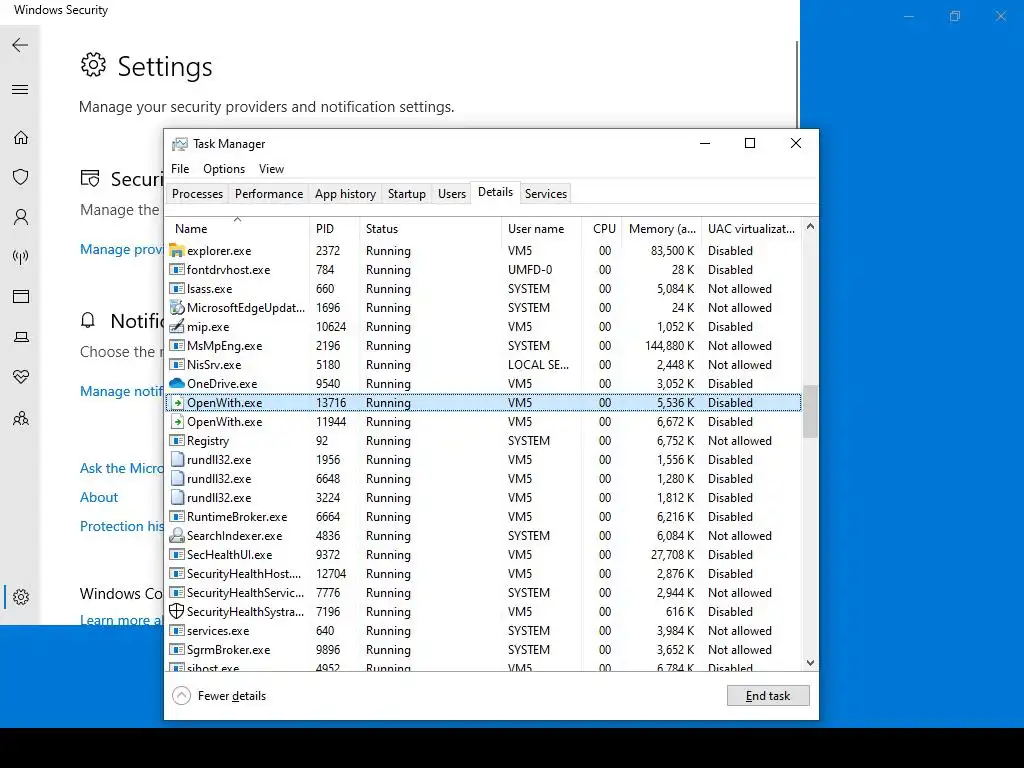Viewport: 1024px width, 768px height.
Task: Sort by PID column header
Action: pyautogui.click(x=334, y=229)
